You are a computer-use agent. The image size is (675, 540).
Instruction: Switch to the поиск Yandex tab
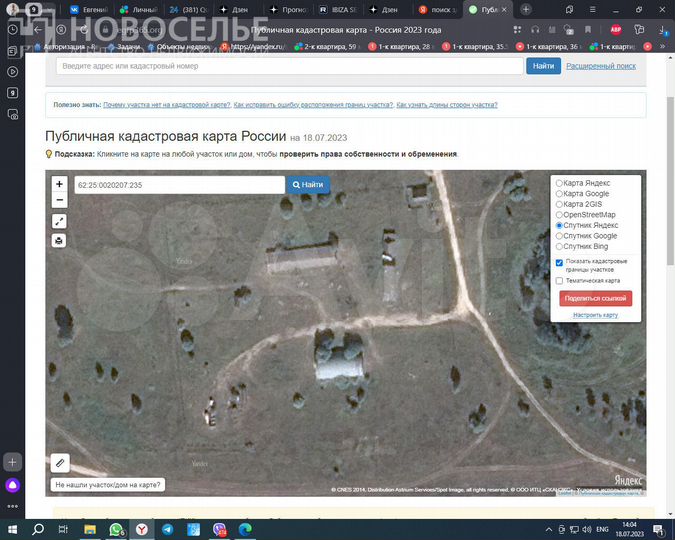pos(438,9)
